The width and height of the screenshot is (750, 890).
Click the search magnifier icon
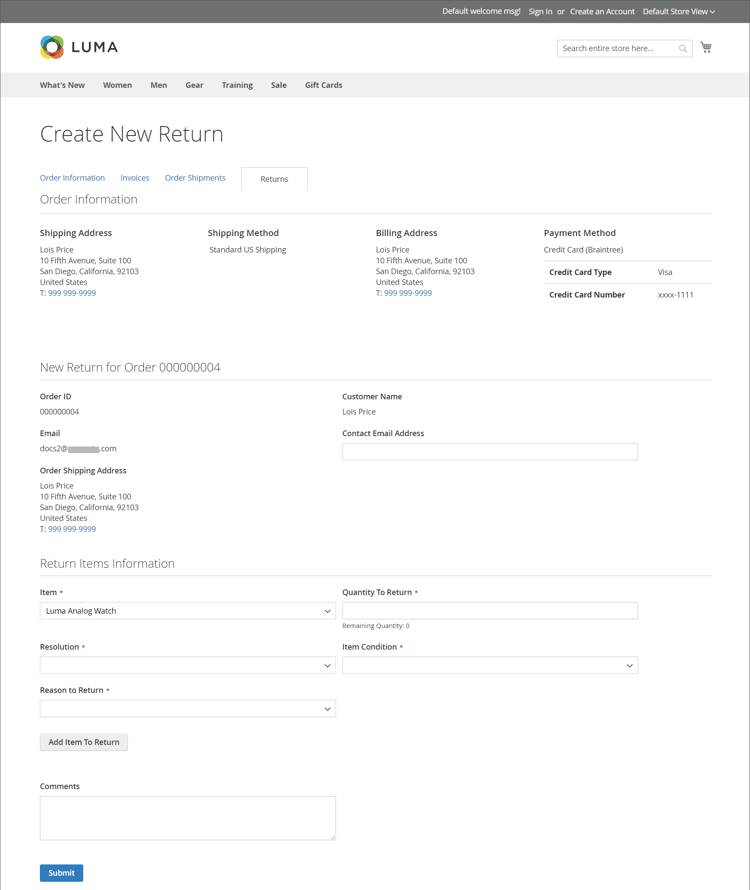pos(683,48)
